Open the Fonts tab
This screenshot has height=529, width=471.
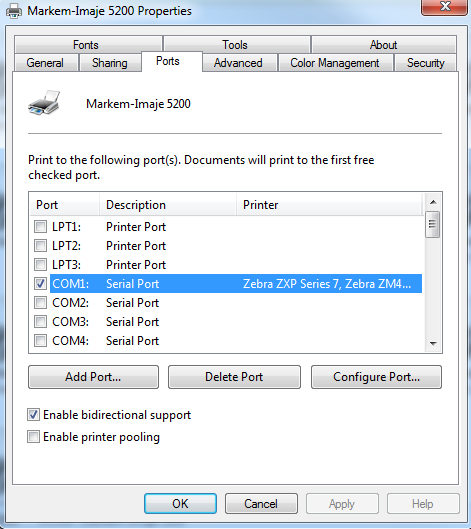click(88, 44)
